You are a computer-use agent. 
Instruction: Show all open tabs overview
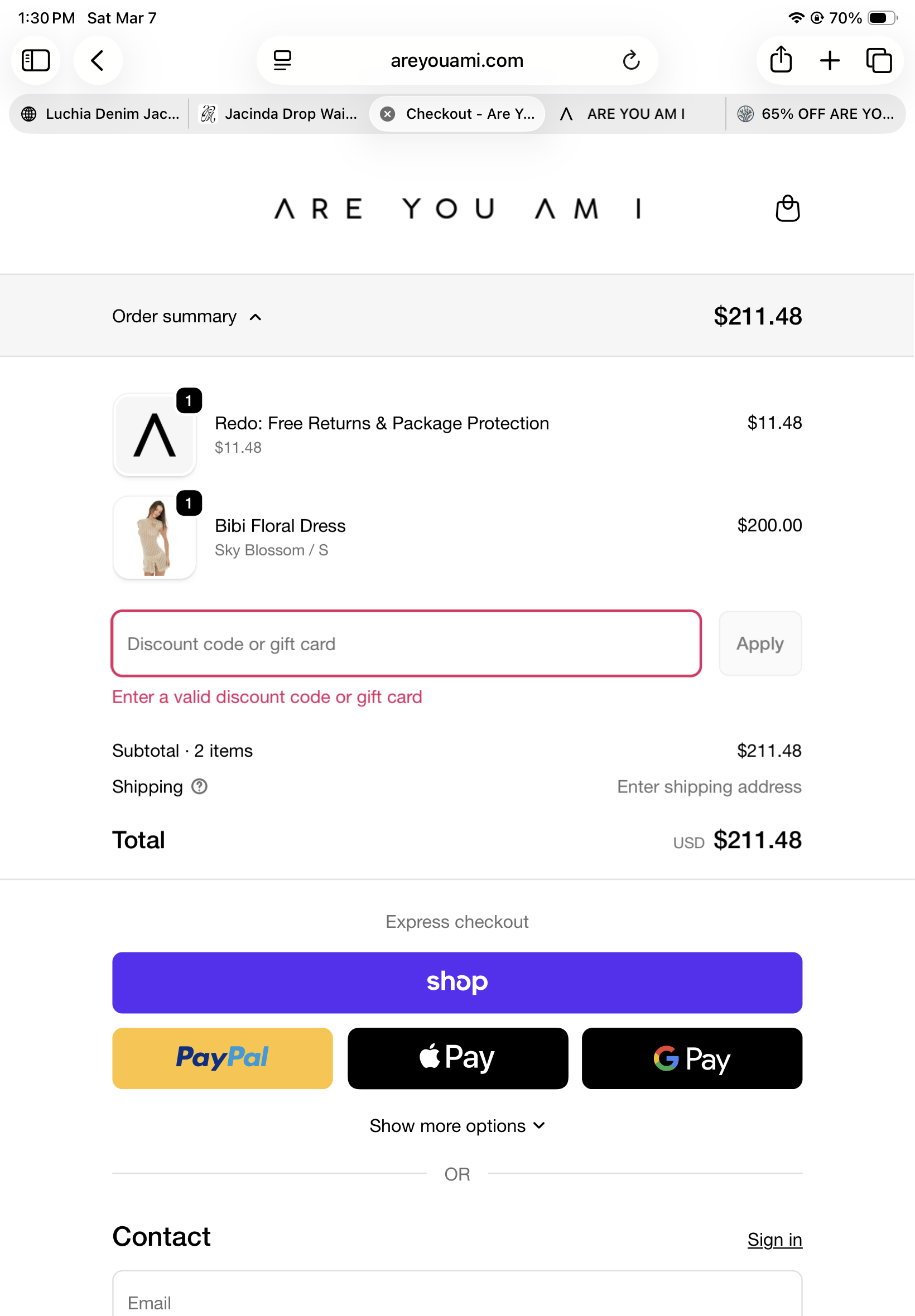coord(879,60)
